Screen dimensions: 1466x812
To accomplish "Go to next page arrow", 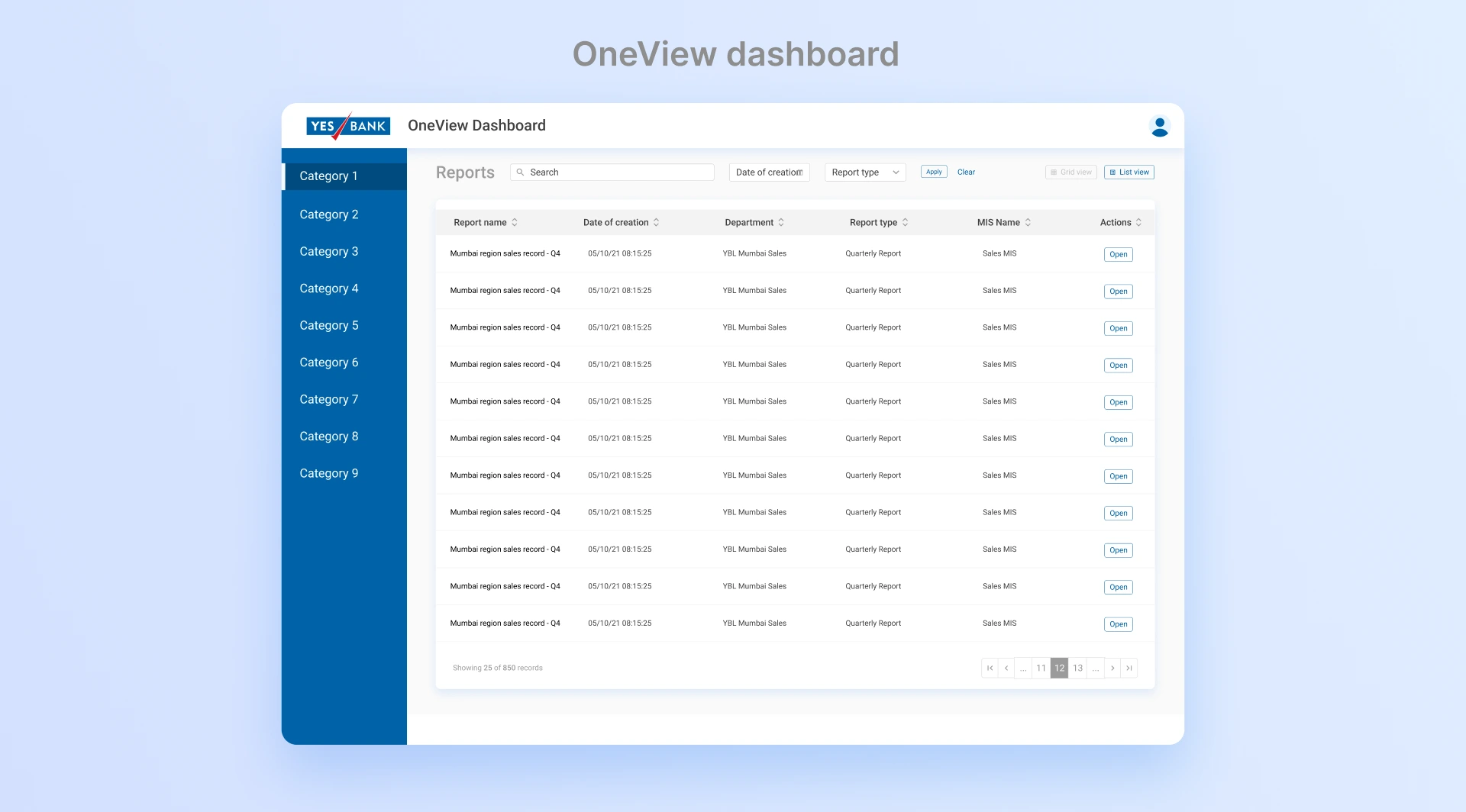I will 1112,668.
